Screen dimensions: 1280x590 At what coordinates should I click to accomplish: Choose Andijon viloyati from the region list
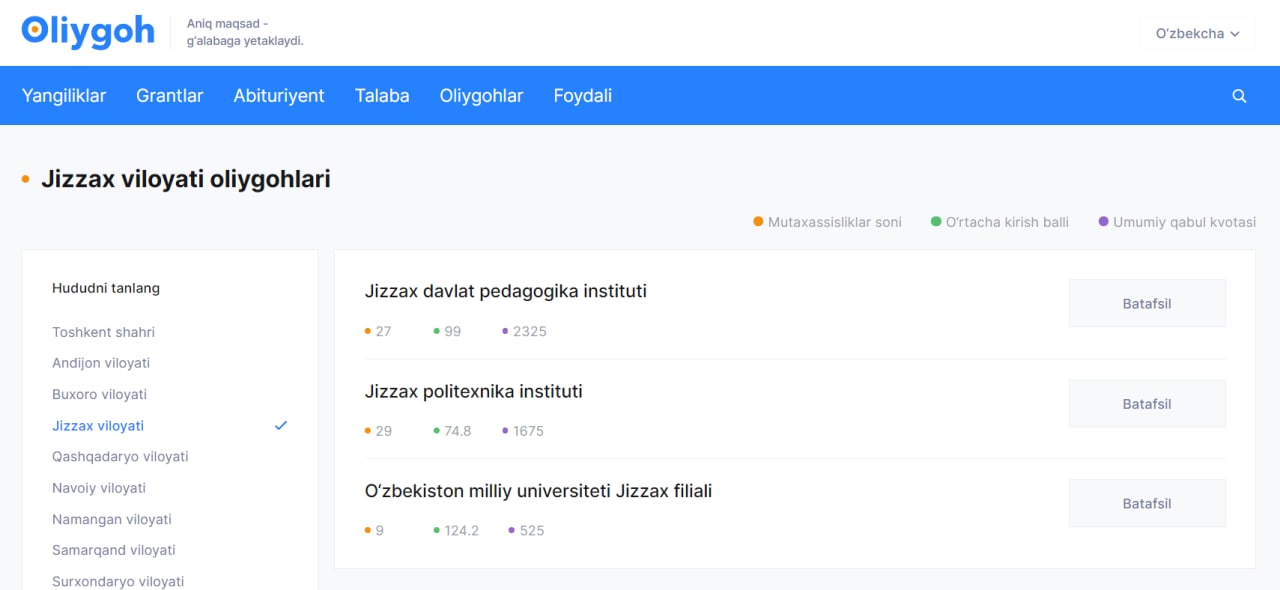[x=101, y=363]
